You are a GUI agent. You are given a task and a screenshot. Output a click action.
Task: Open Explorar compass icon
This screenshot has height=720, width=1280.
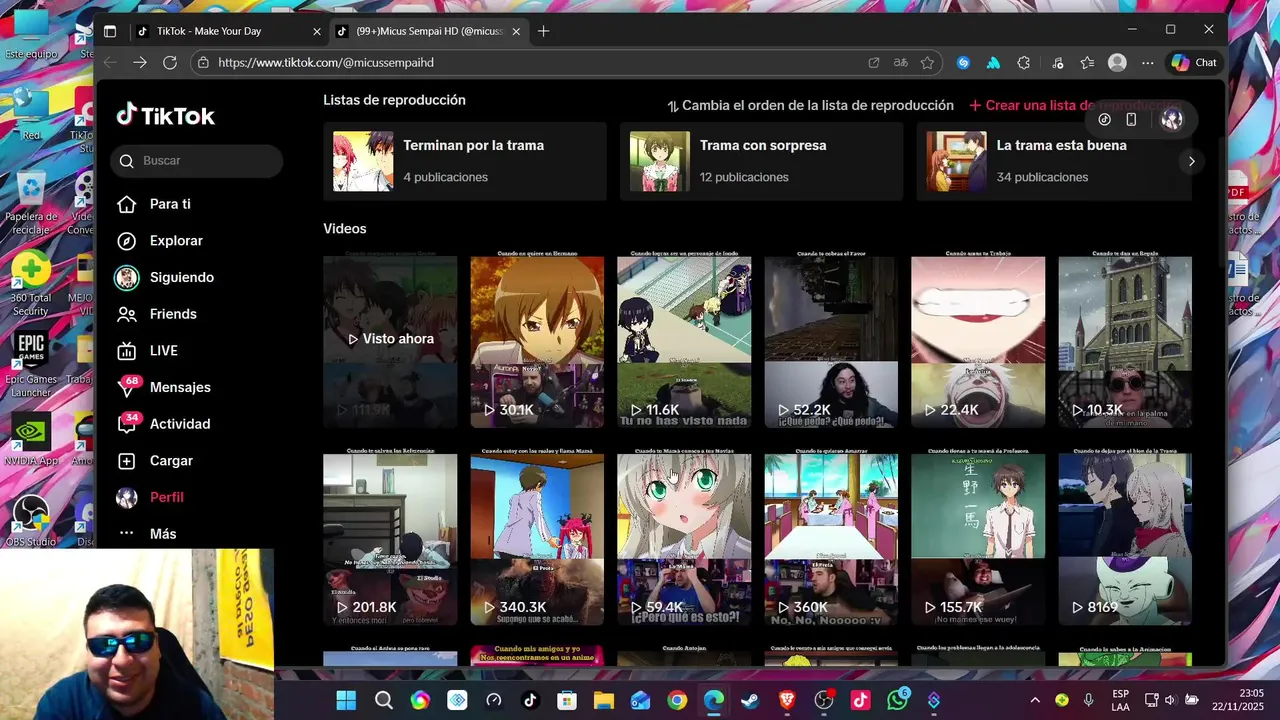pos(126,241)
